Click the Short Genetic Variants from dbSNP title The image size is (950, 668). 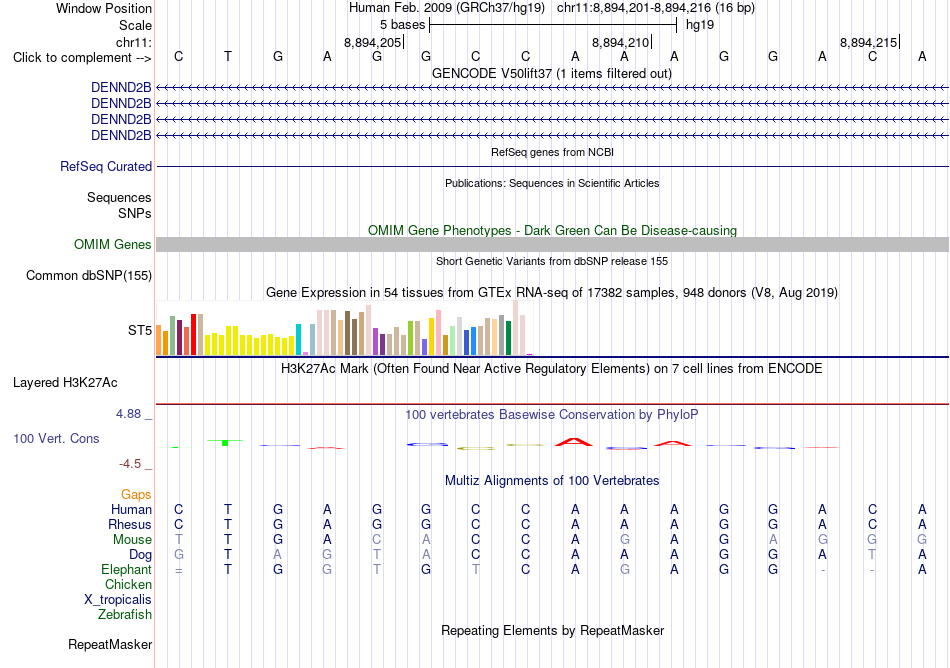(x=552, y=262)
